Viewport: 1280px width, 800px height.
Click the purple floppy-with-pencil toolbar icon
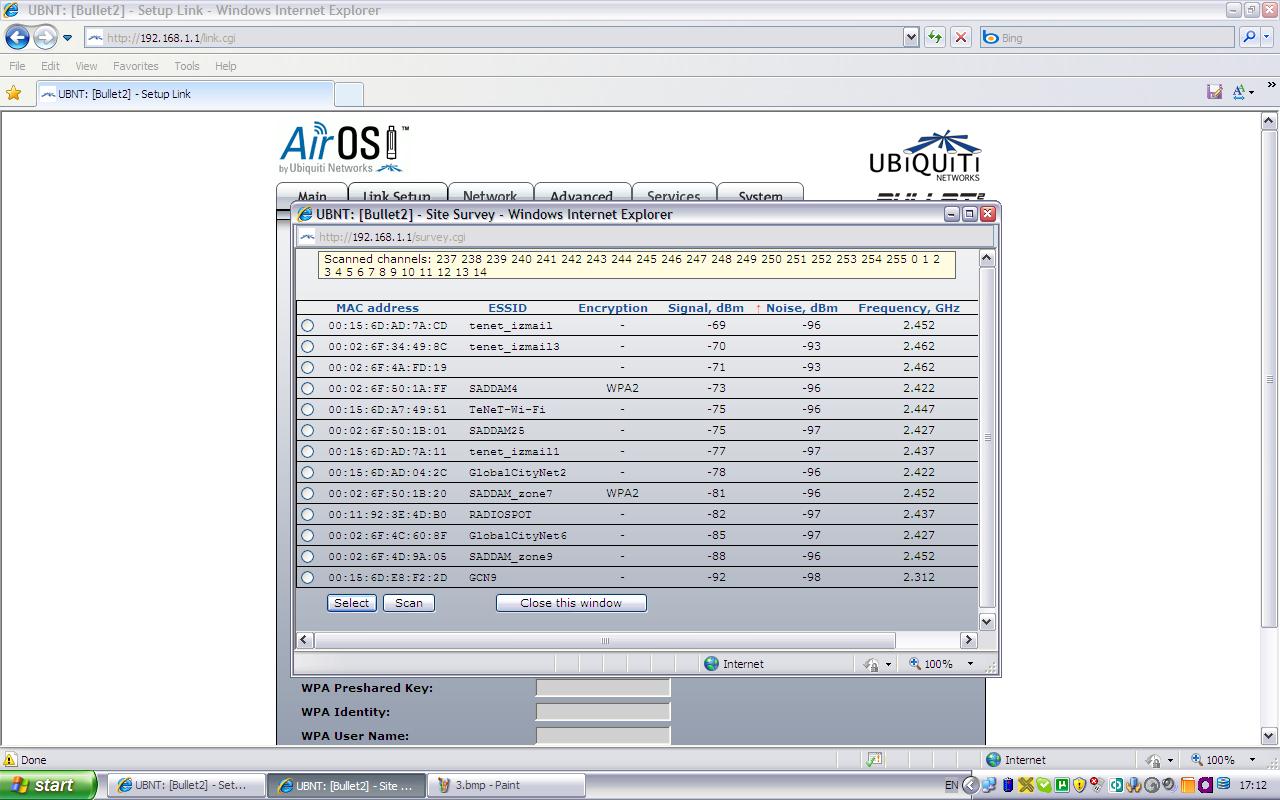click(x=1214, y=92)
